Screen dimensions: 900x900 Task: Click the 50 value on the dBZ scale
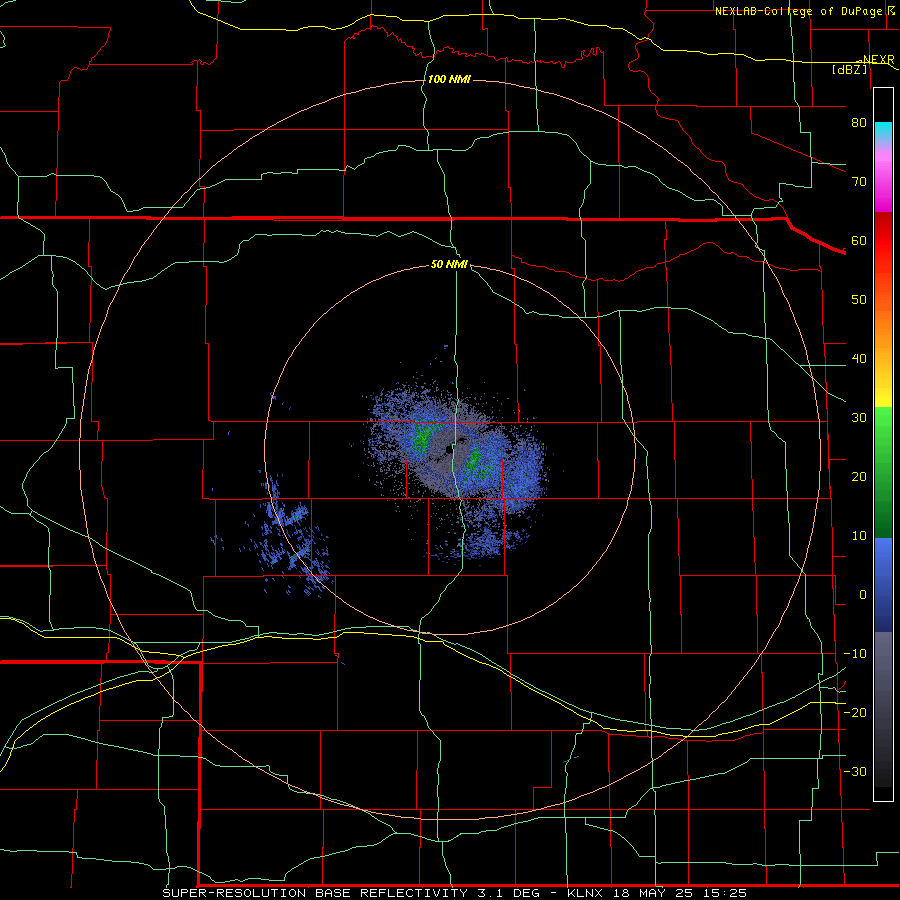click(x=859, y=300)
